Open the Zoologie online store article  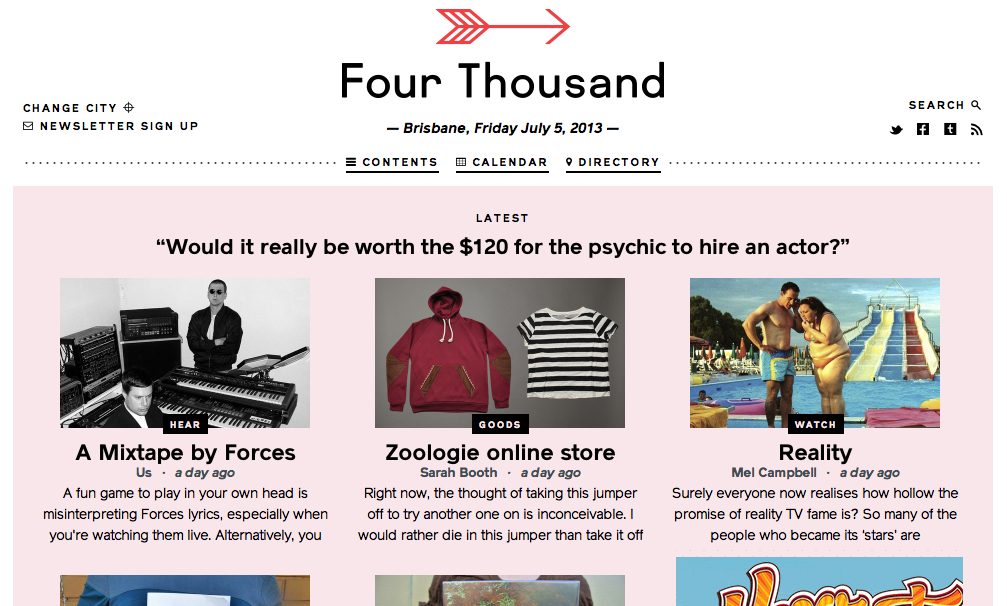500,453
